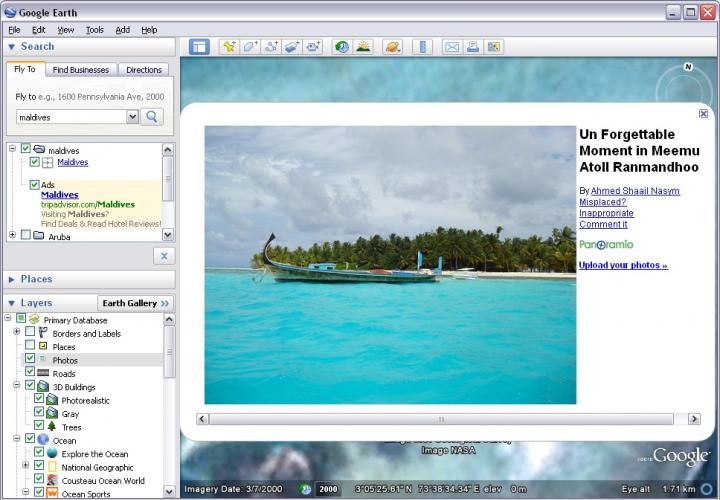
Task: Open the Tools menu
Action: tap(94, 30)
